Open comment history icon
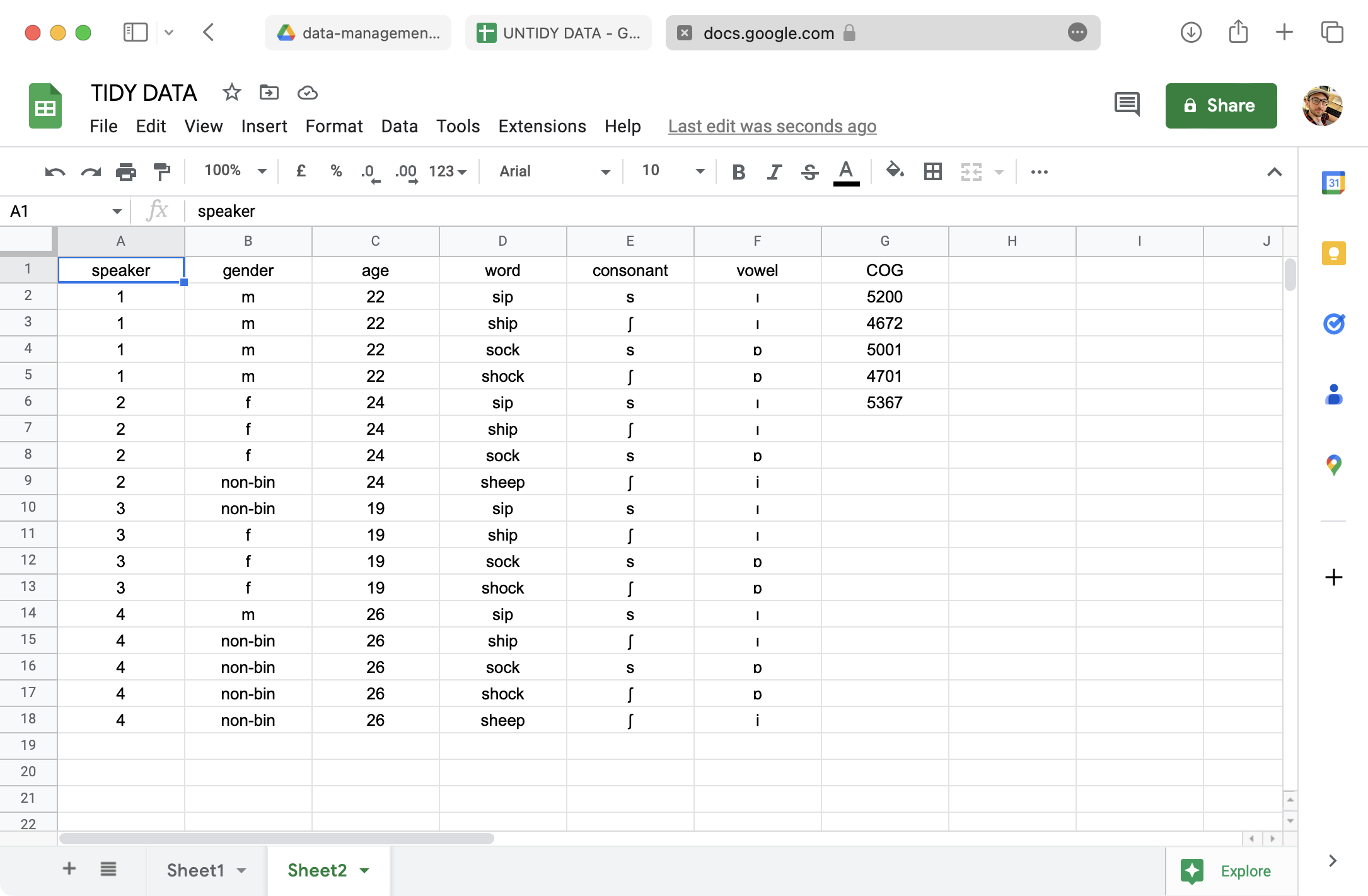The image size is (1368, 896). click(1127, 105)
